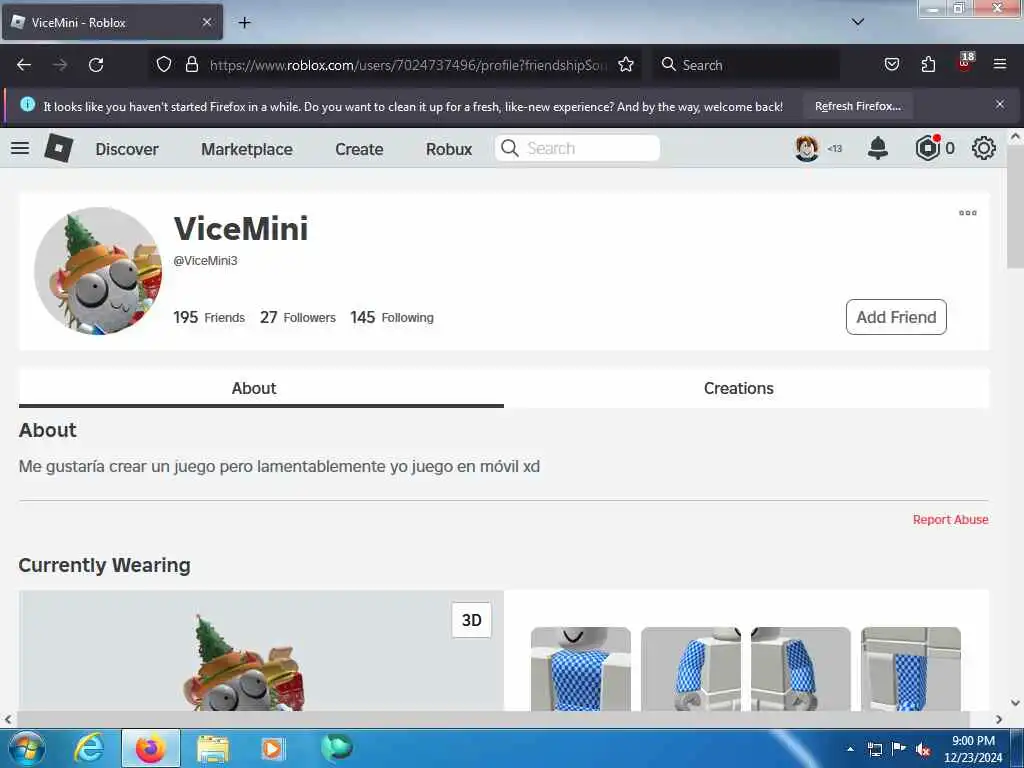
Task: Open the Marketplace page
Action: [x=247, y=149]
